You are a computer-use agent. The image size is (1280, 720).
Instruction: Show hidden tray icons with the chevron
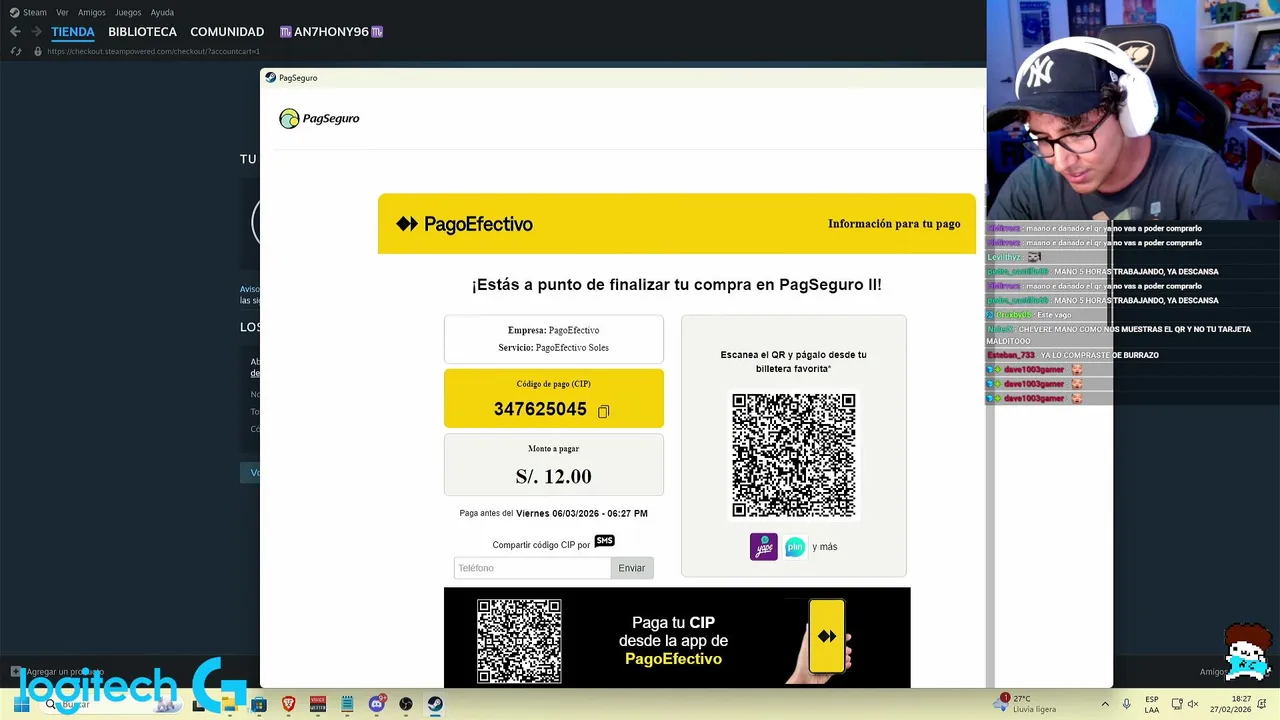[x=1105, y=704]
